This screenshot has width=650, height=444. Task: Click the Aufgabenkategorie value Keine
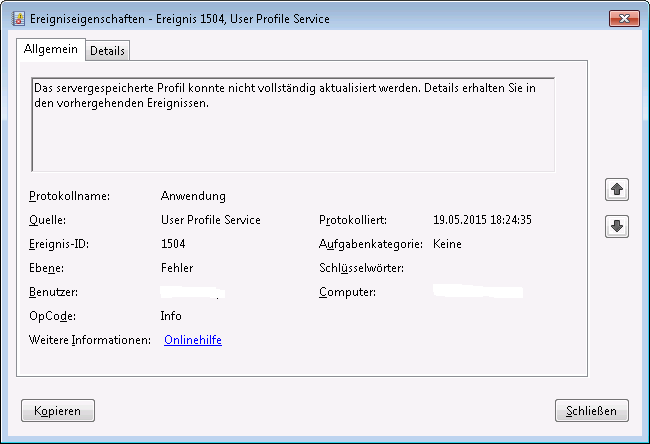coord(447,244)
